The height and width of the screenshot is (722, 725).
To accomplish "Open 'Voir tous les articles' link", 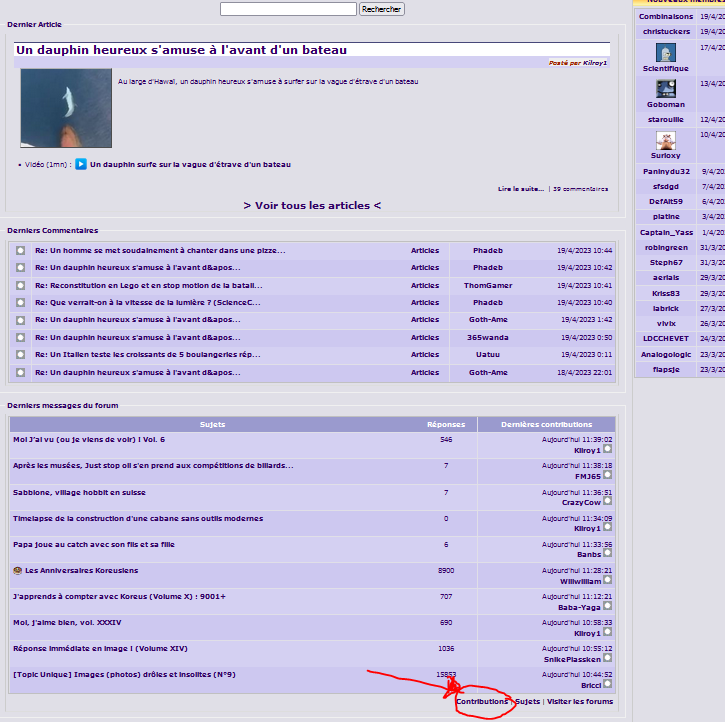I will 312,205.
